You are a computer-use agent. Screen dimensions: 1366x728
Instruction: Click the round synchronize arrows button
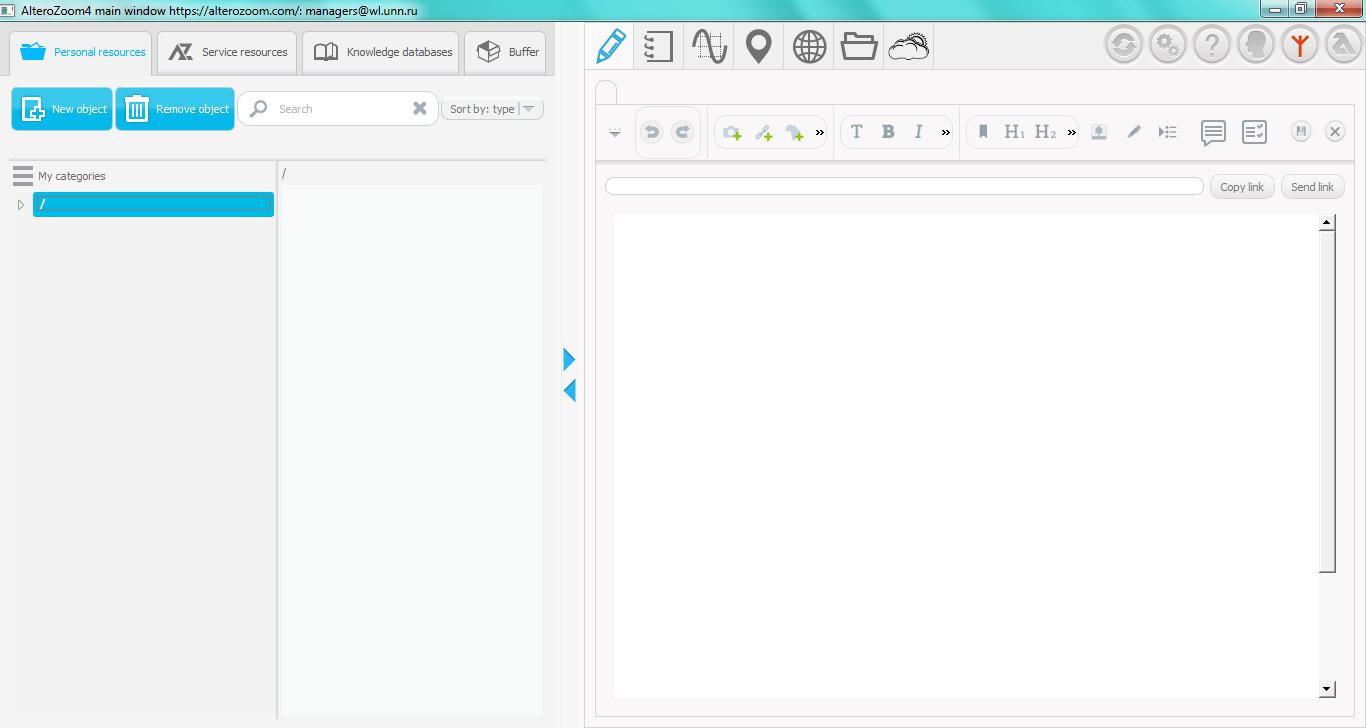1123,46
